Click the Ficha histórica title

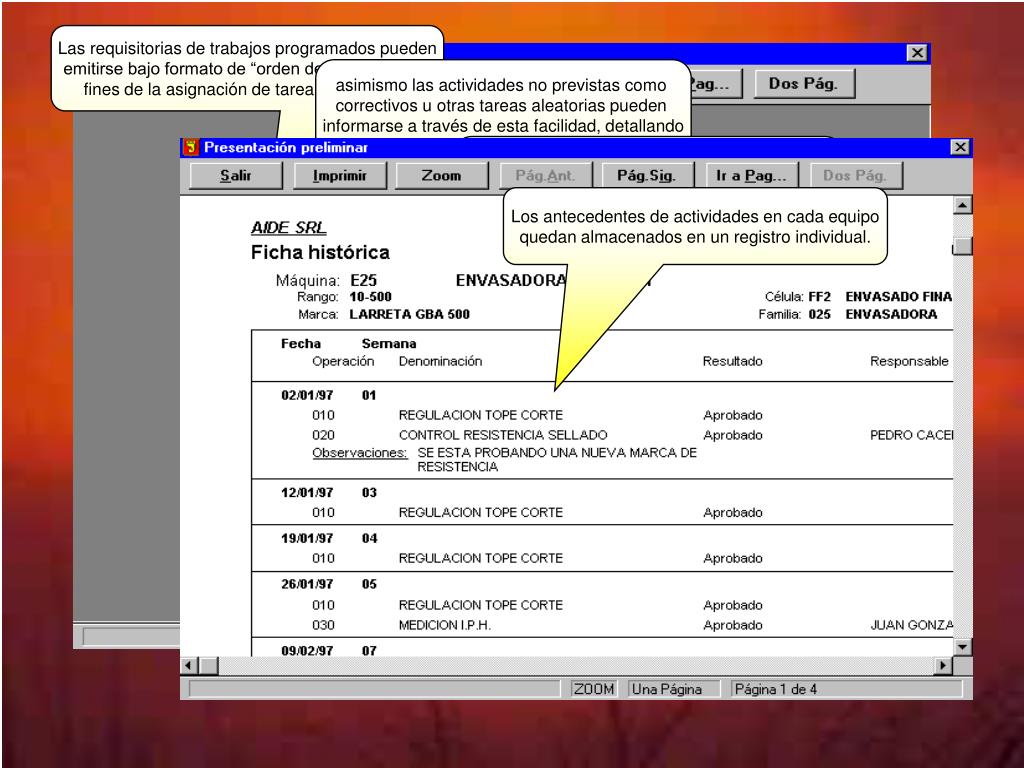pos(320,253)
